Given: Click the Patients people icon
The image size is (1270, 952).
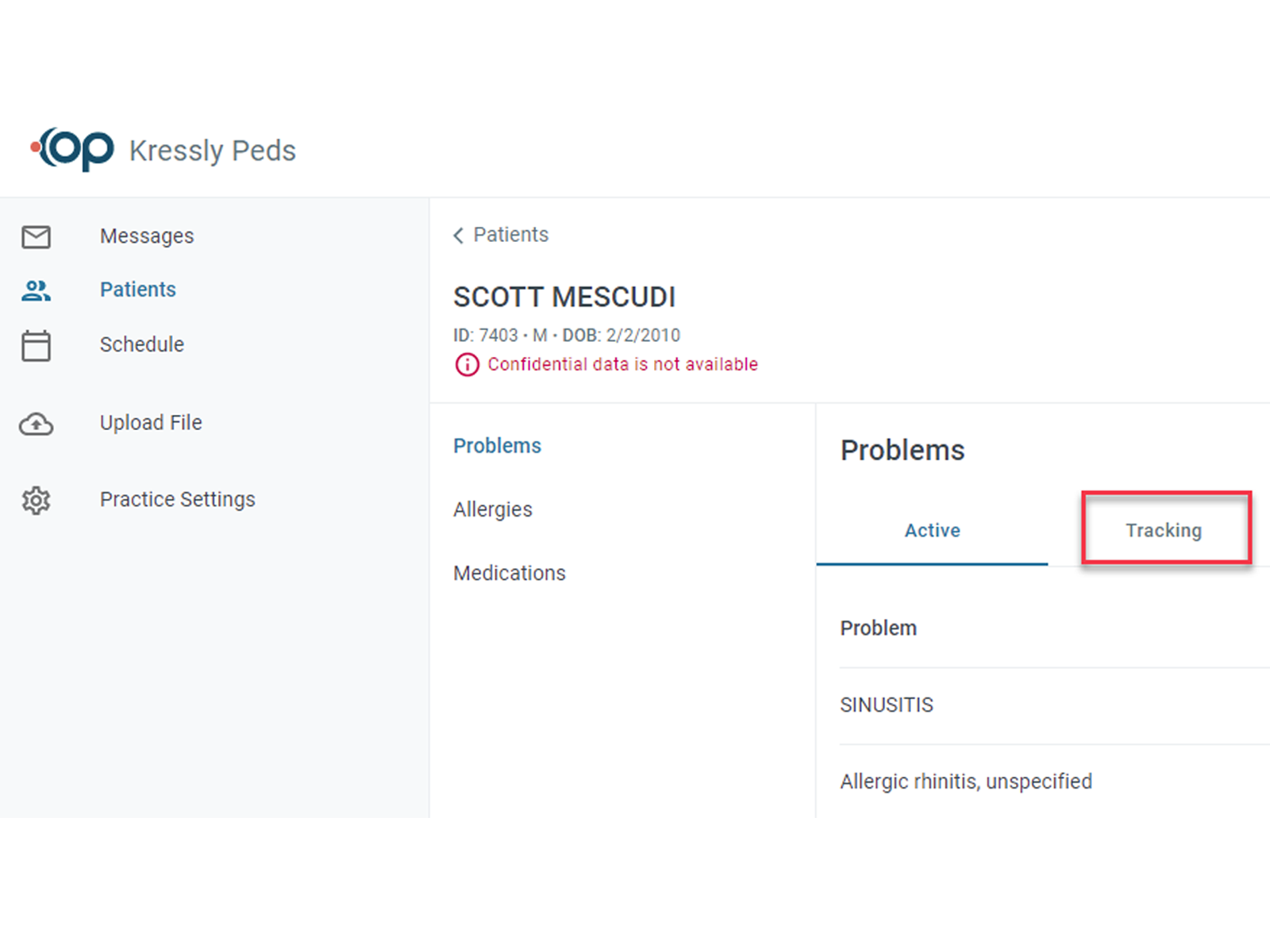Looking at the screenshot, I should click(36, 290).
